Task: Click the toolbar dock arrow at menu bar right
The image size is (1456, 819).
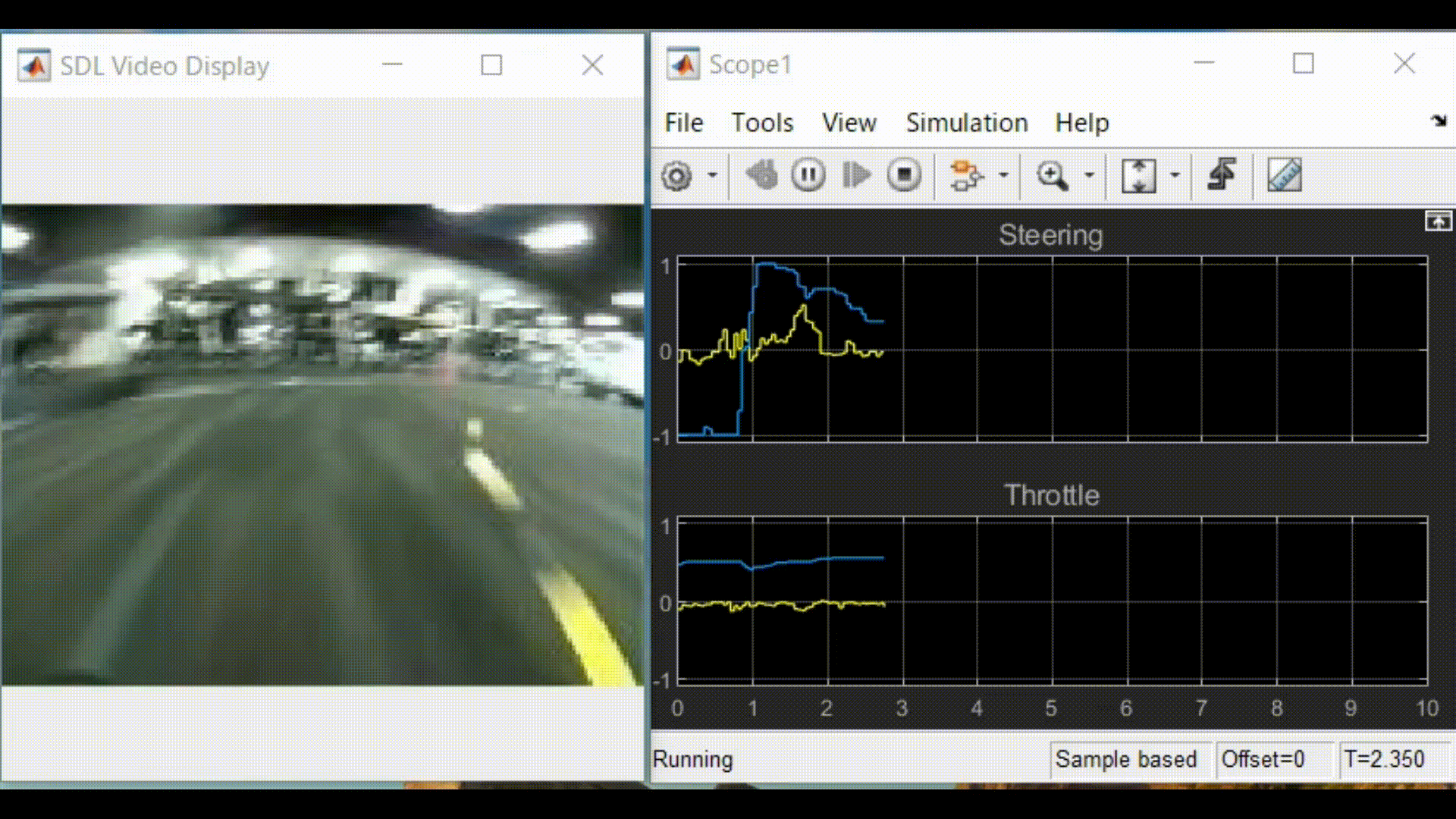Action: 1438,121
